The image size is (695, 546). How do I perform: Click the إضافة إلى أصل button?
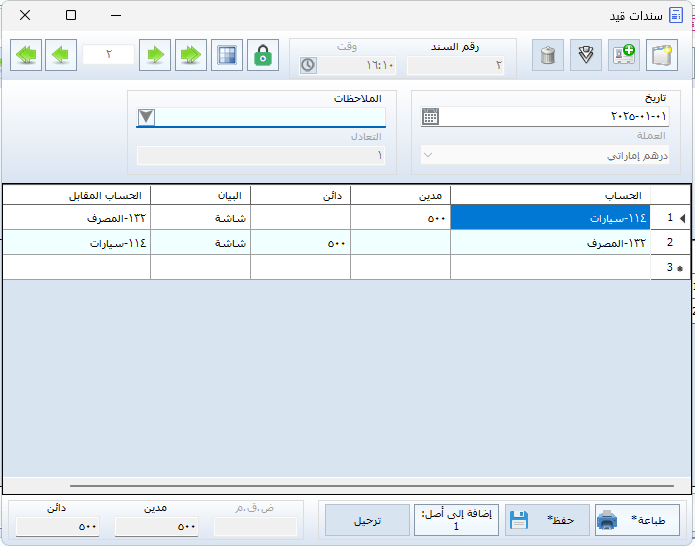456,520
